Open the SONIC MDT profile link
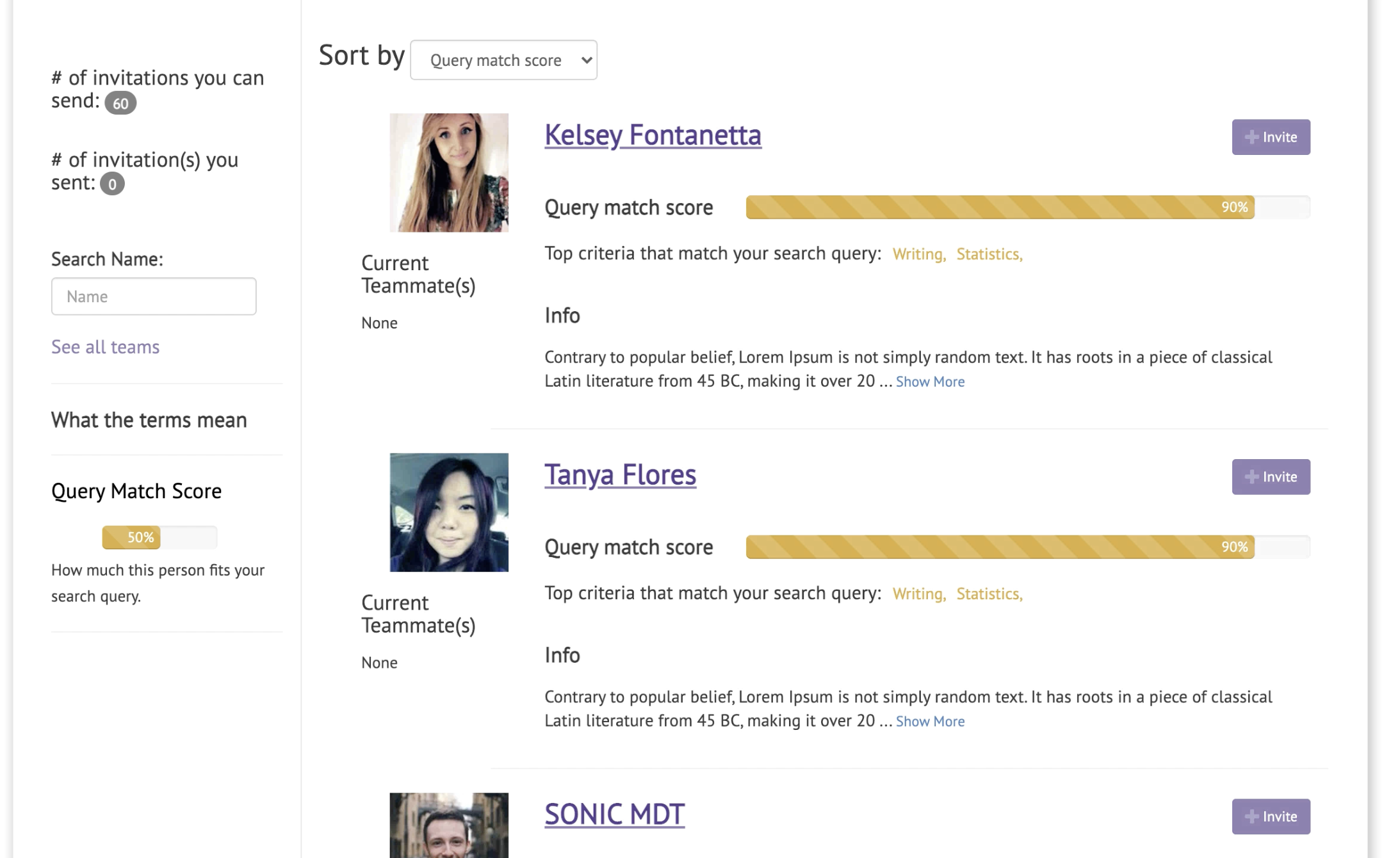1400x858 pixels. pyautogui.click(x=614, y=814)
